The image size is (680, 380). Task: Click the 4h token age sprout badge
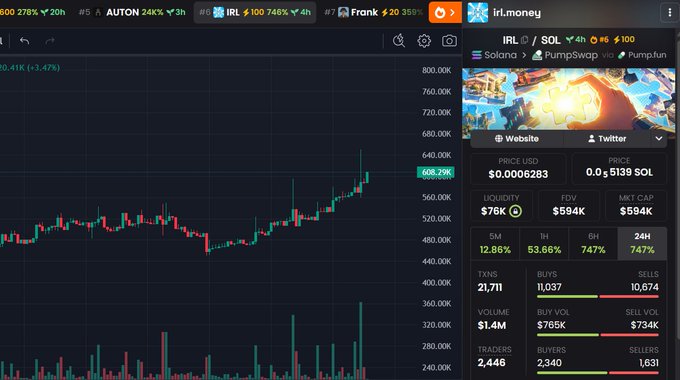coord(576,40)
